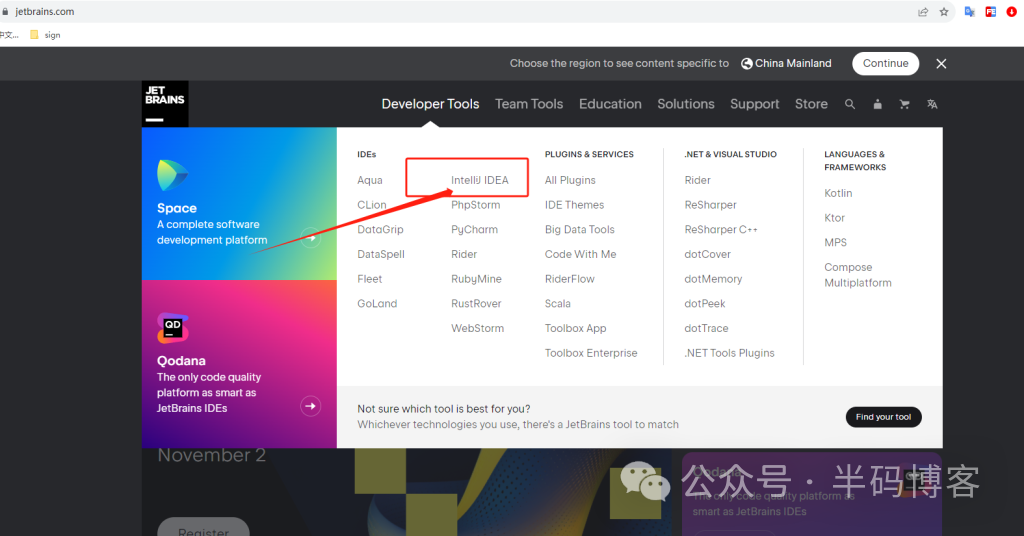This screenshot has width=1024, height=536.
Task: Click the red download extension icon
Action: 1012,12
